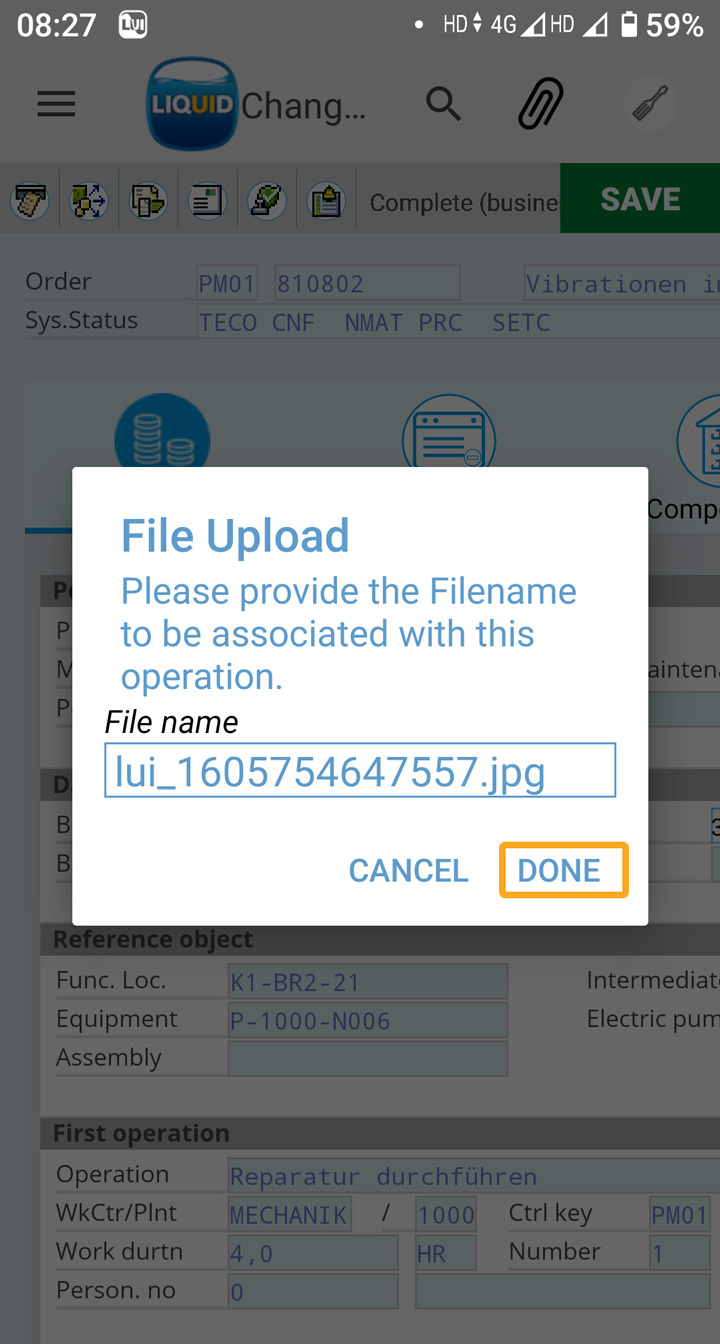Tap the screwdriver tools icon

click(650, 103)
